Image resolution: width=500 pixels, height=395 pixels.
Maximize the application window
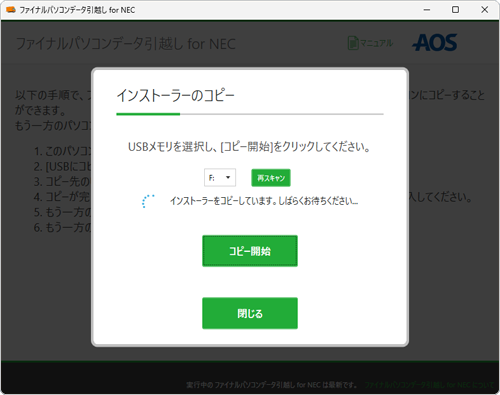[455, 10]
